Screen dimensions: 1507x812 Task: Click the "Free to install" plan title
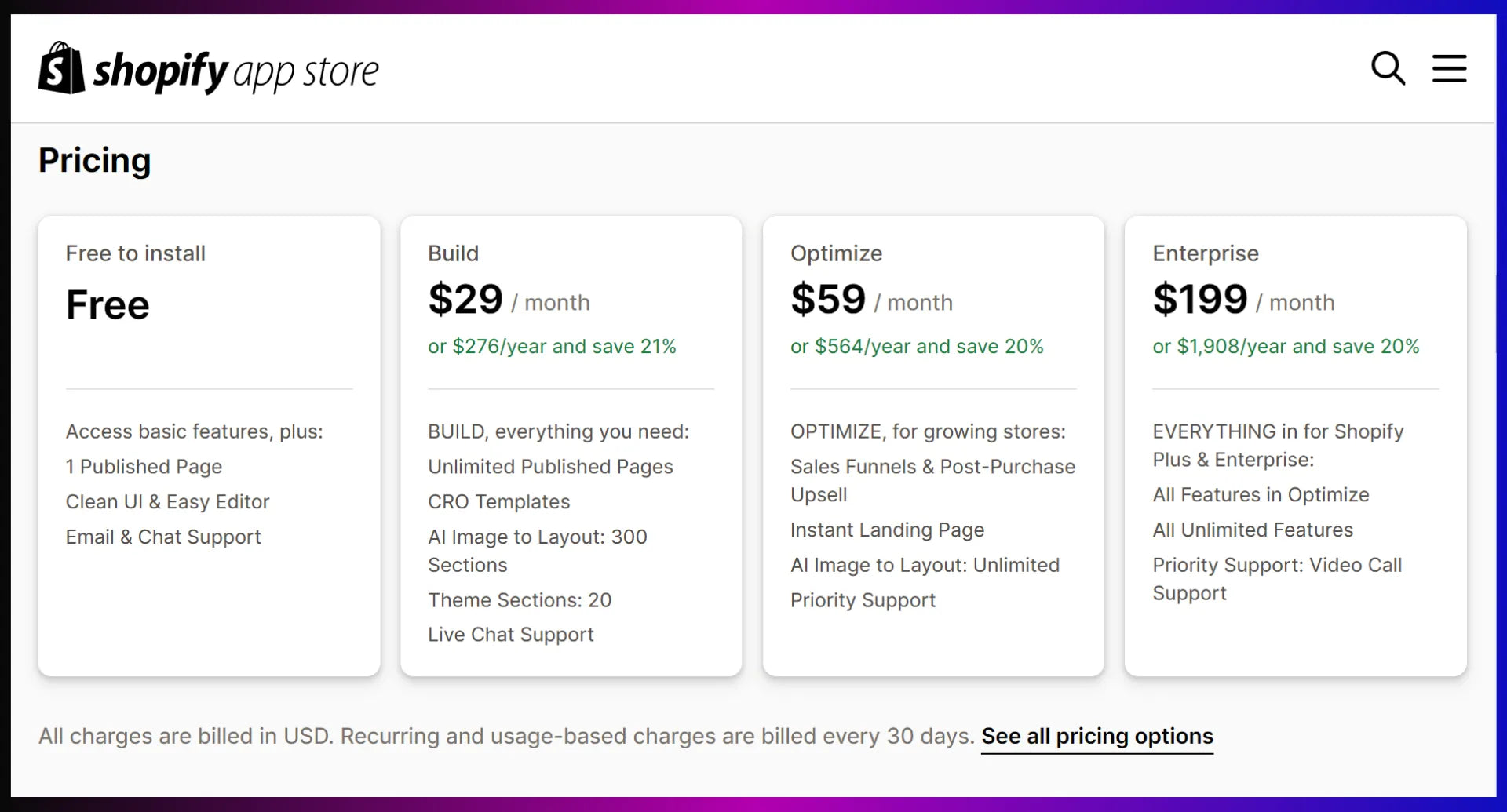[136, 253]
